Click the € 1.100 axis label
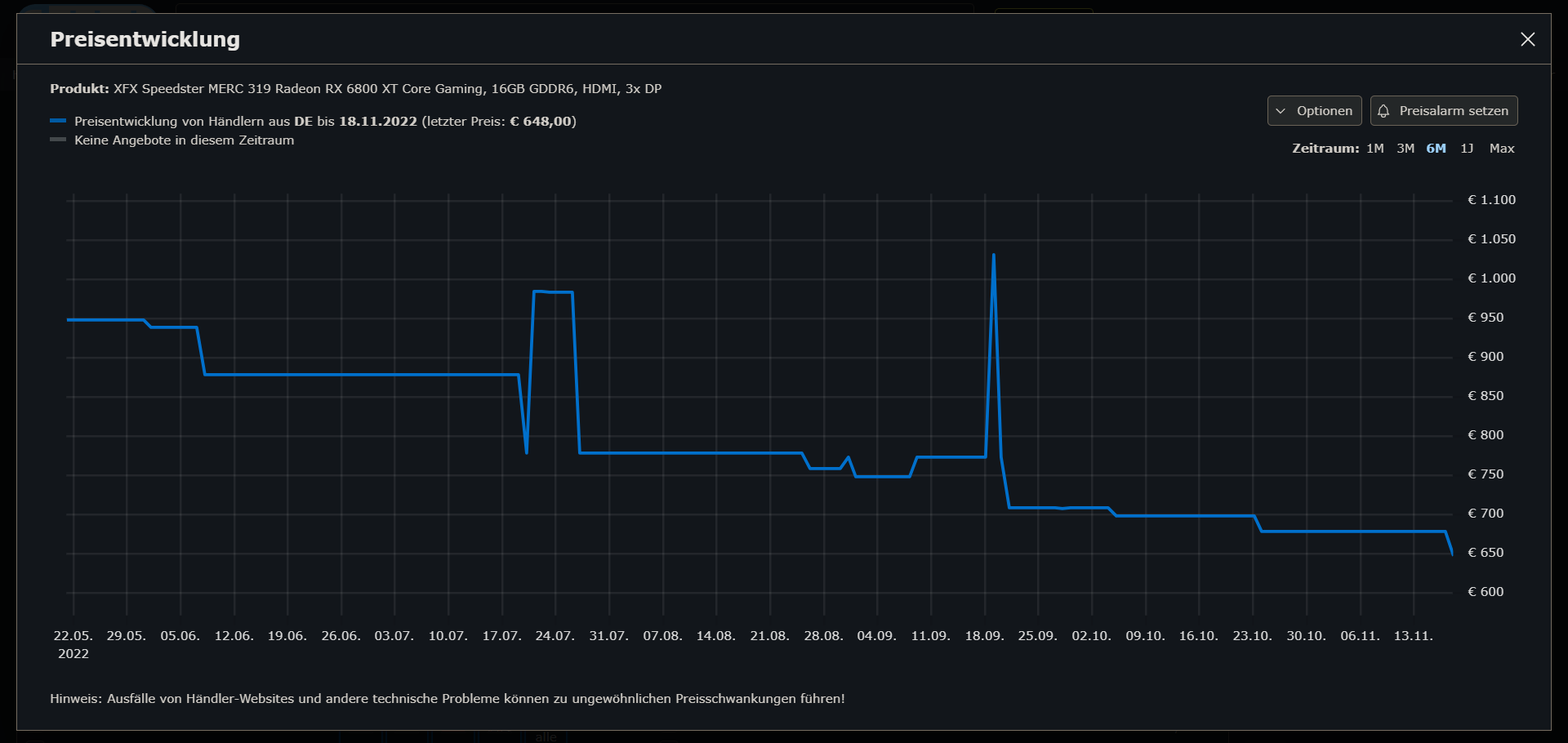The height and width of the screenshot is (743, 1568). point(1490,199)
